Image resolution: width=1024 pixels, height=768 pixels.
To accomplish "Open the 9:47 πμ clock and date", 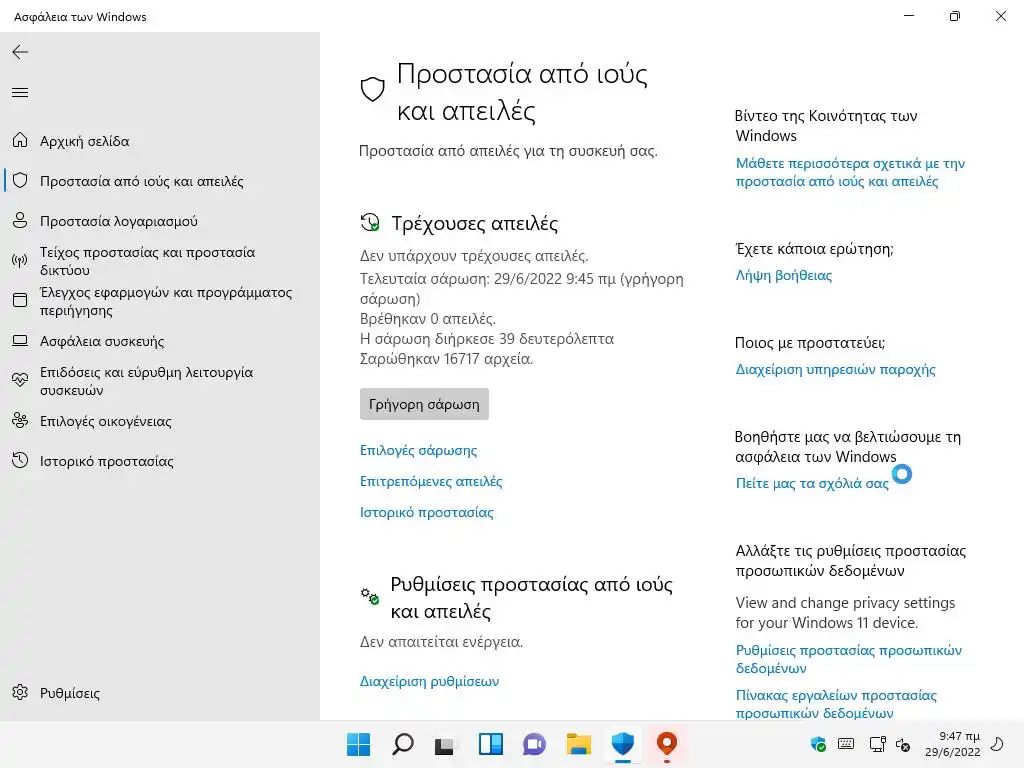I will point(953,744).
